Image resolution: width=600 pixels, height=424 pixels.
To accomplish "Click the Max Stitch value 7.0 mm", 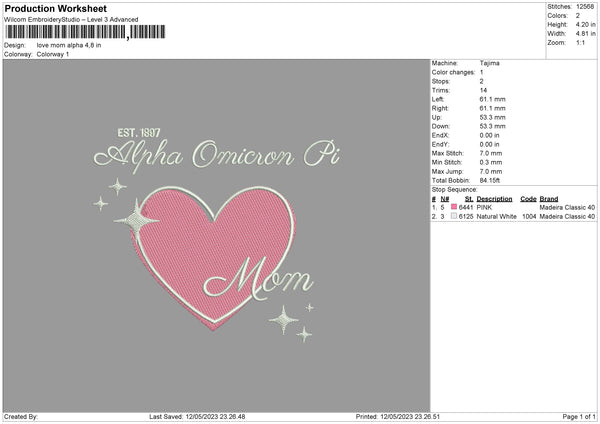I will [x=491, y=153].
